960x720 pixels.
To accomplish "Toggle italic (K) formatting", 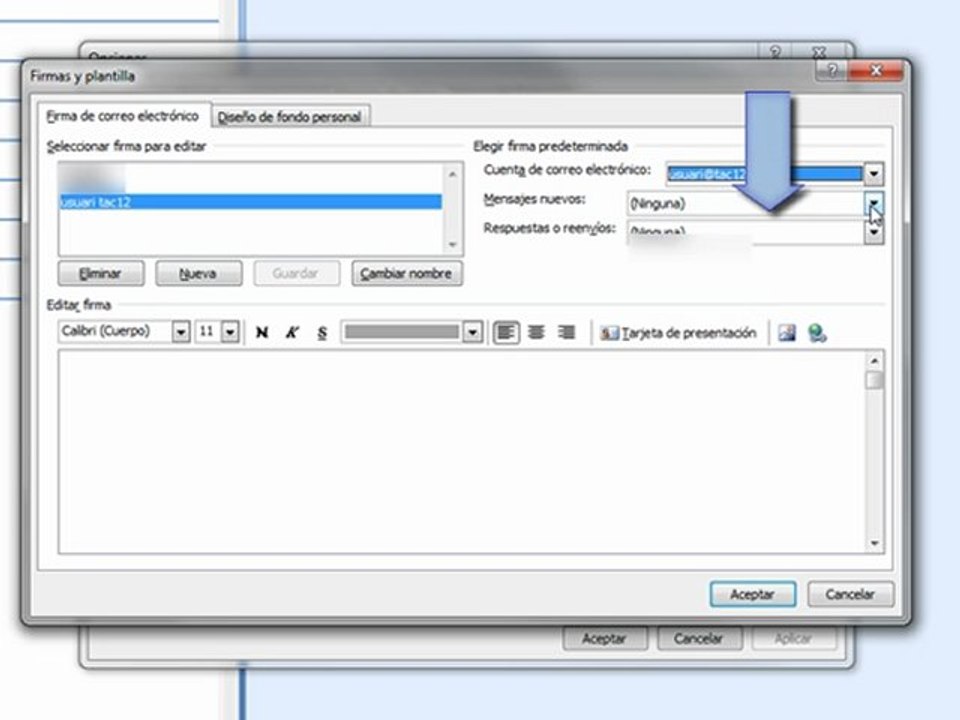I will pos(292,332).
